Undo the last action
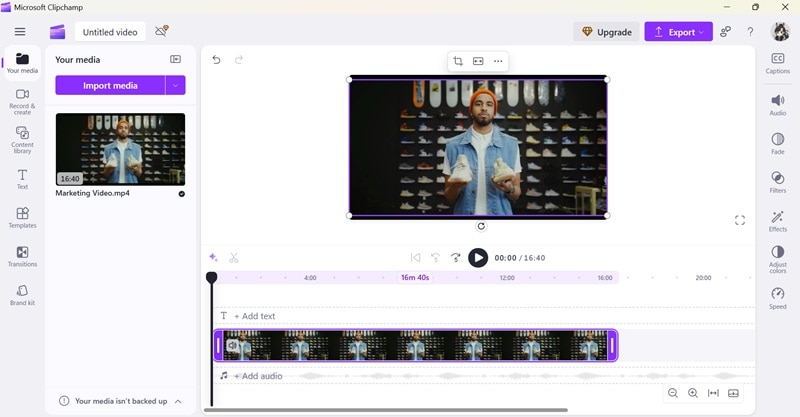This screenshot has height=417, width=800. click(216, 60)
